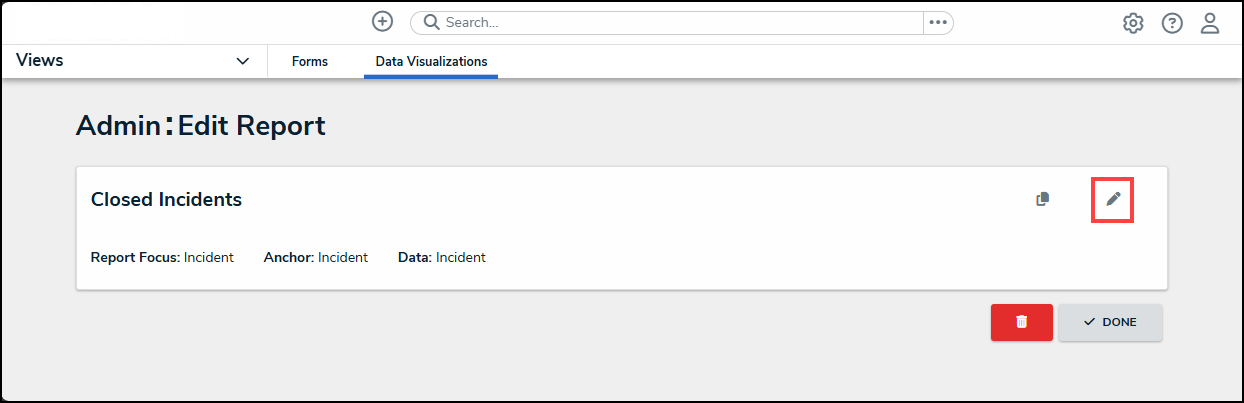Open the Views menu label
This screenshot has width=1244, height=403.
[x=40, y=60]
